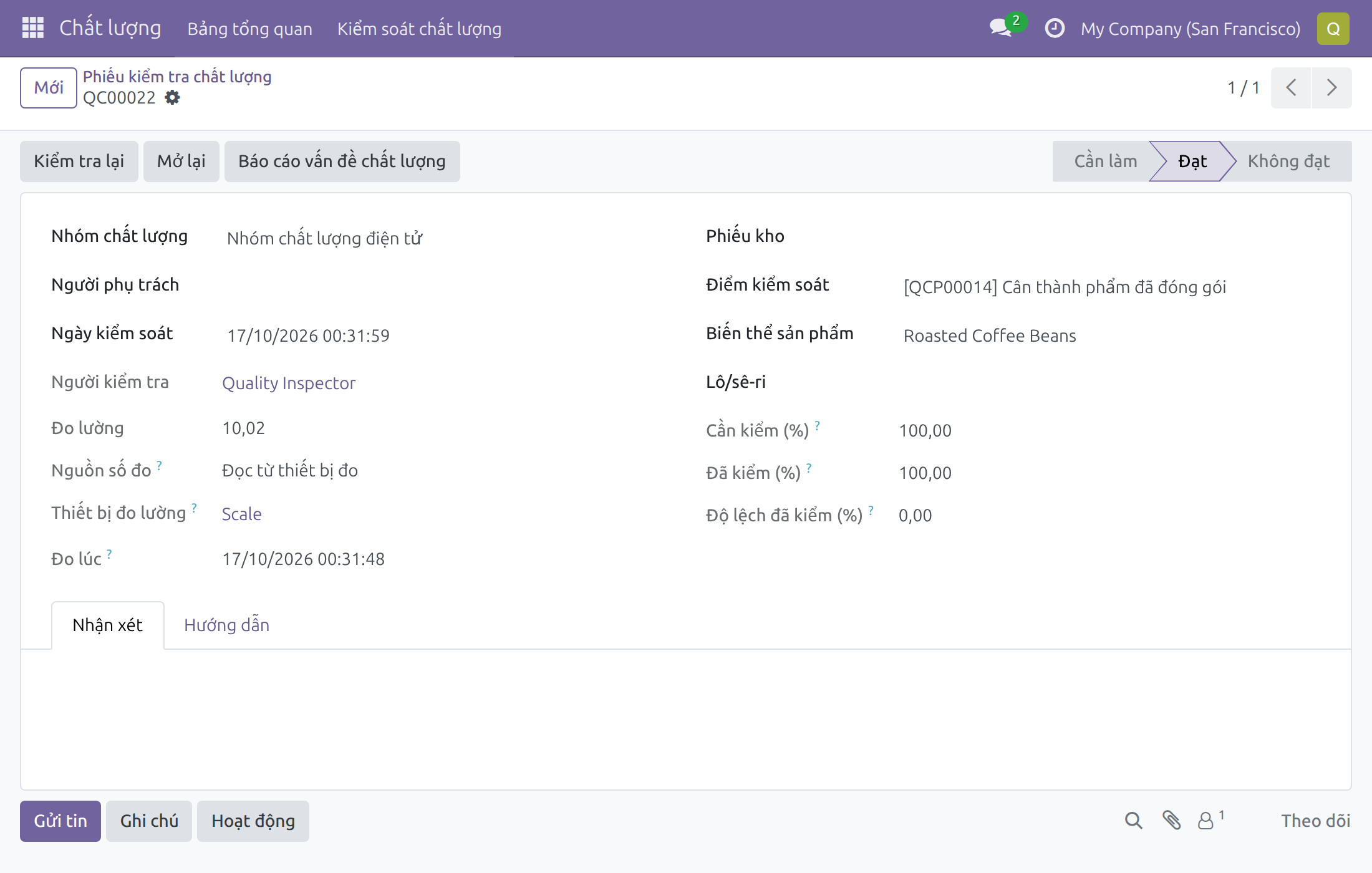Open the Kiểm soát chất lượng menu
Viewport: 1372px width, 873px height.
(419, 29)
